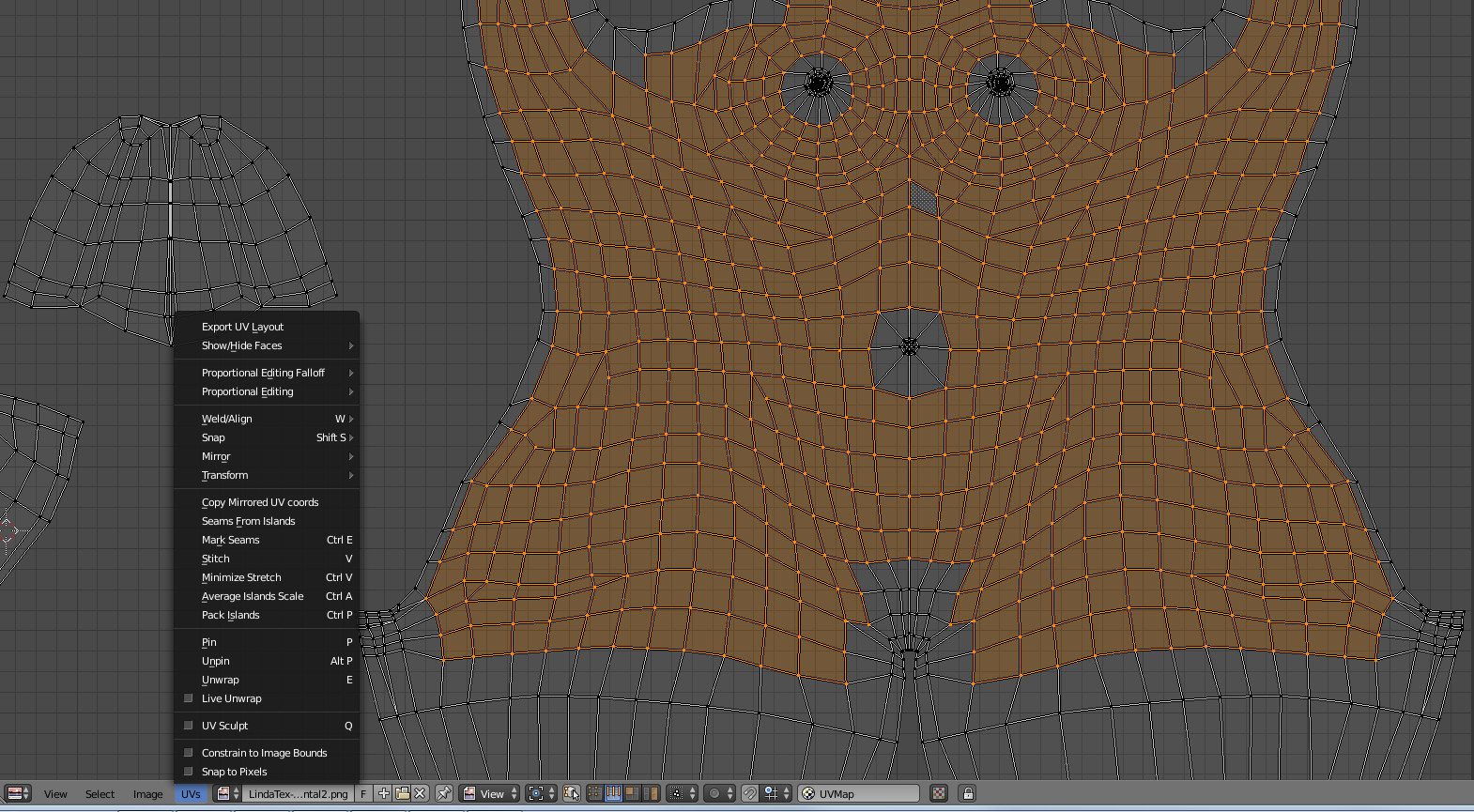Toggle UV sync selection icon

pyautogui.click(x=571, y=793)
